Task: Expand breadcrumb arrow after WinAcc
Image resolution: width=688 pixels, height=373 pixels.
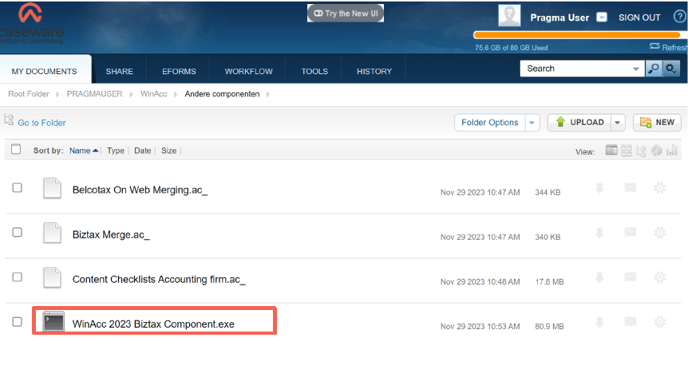Action: 176,94
